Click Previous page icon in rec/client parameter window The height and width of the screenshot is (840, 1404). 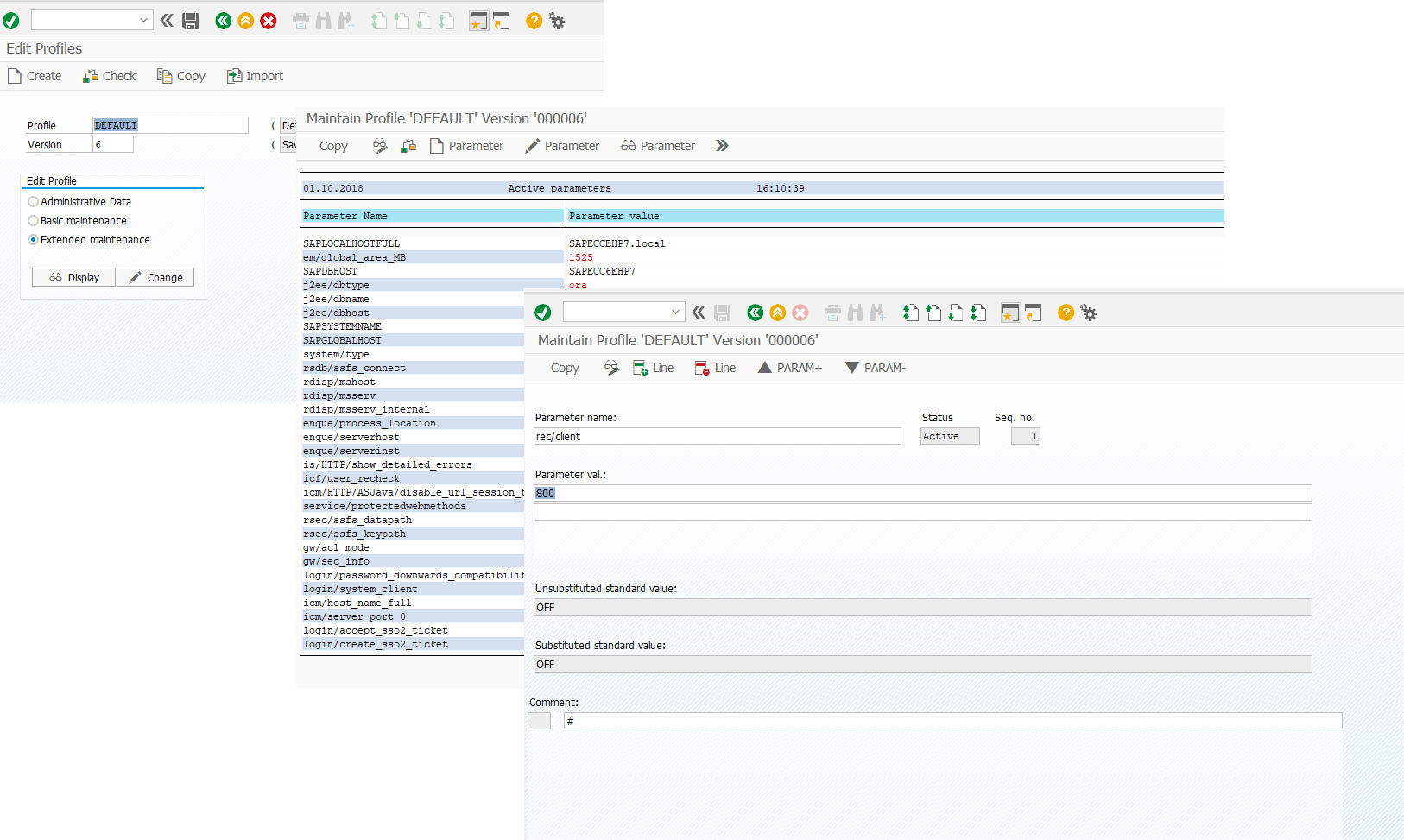pyautogui.click(x=933, y=313)
